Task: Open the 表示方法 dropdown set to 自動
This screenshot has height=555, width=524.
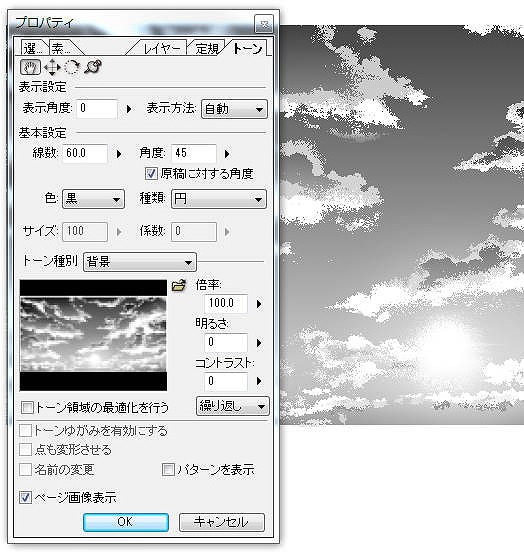Action: click(x=234, y=109)
